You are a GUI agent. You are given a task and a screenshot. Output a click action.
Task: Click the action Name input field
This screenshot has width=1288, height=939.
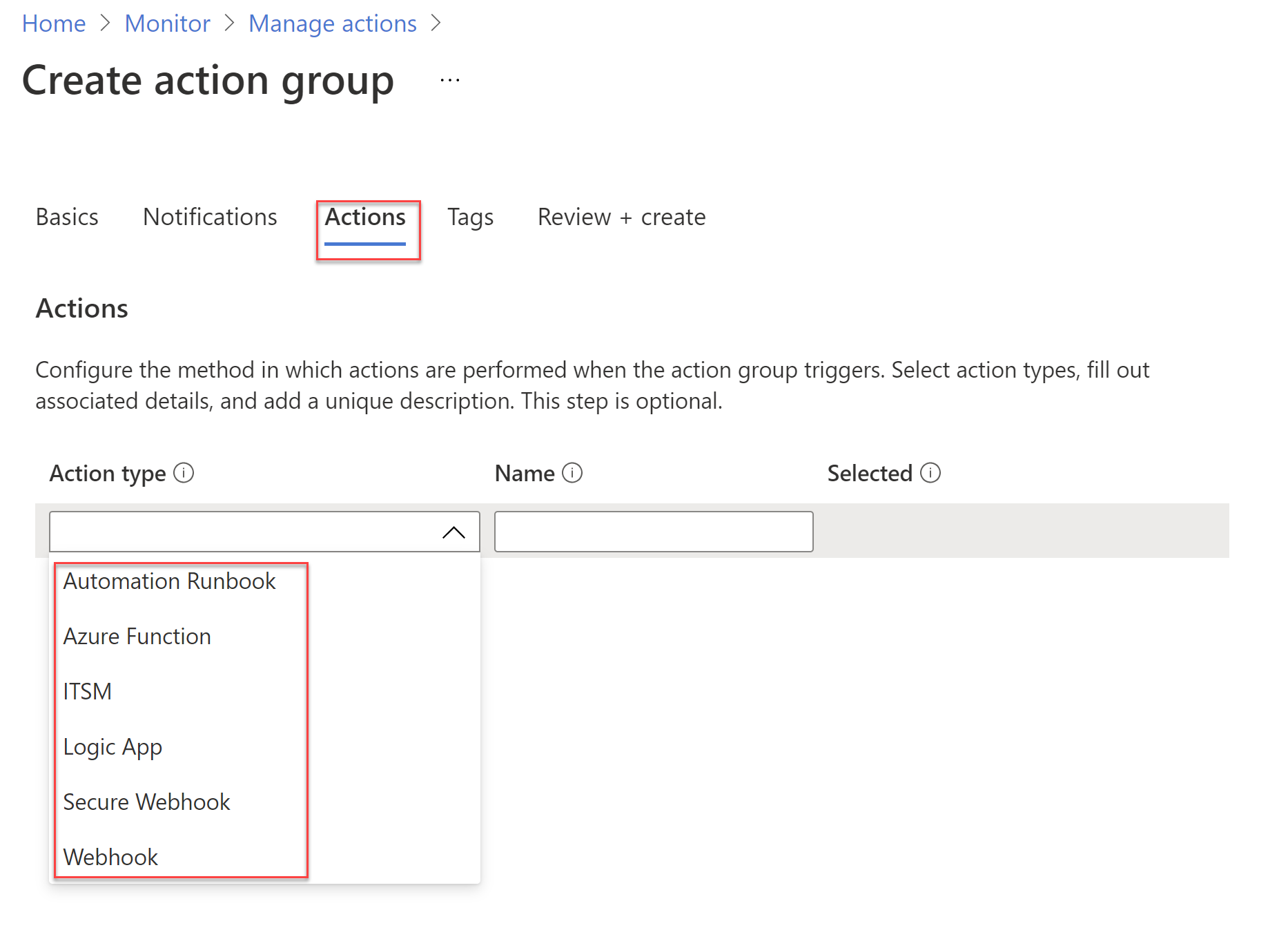(654, 532)
